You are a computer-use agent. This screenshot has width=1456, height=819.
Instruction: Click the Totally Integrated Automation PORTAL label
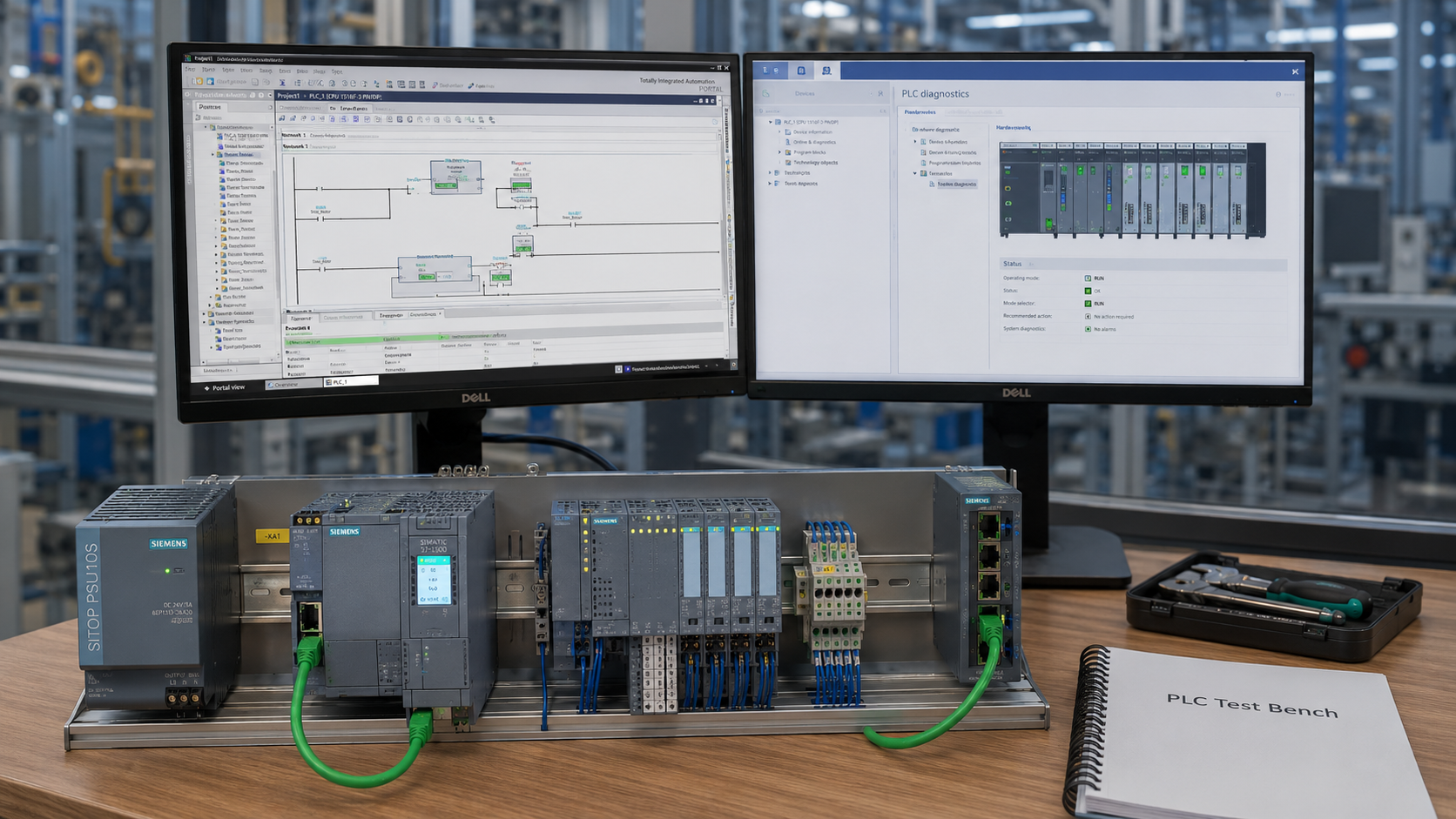[x=681, y=84]
